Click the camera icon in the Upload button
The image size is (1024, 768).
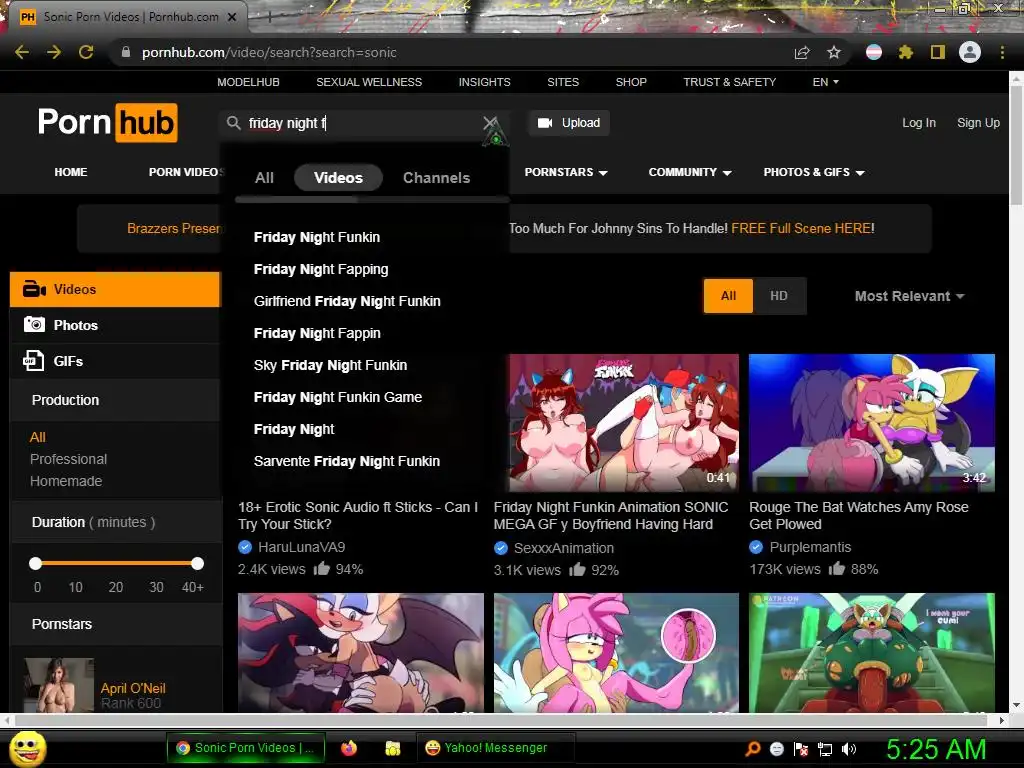tap(545, 123)
